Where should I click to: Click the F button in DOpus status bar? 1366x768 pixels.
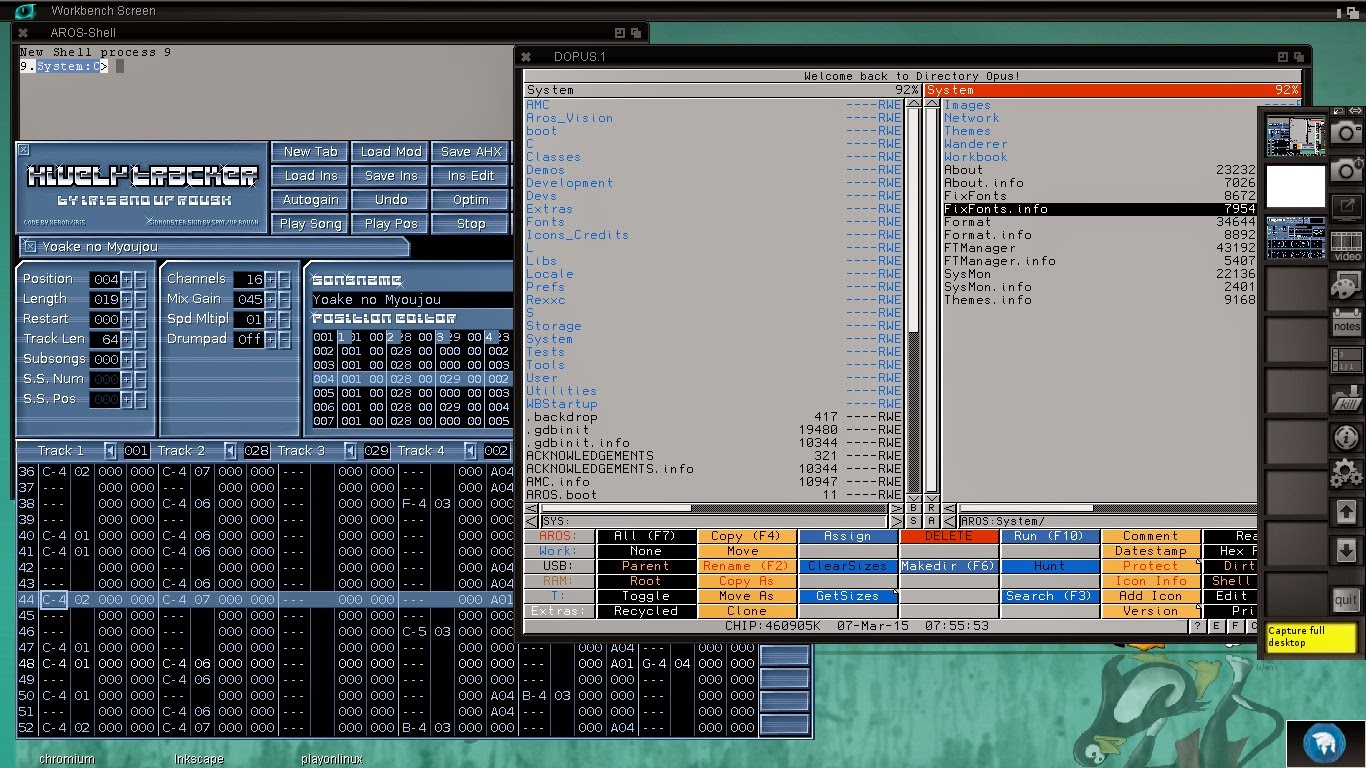coord(1234,626)
